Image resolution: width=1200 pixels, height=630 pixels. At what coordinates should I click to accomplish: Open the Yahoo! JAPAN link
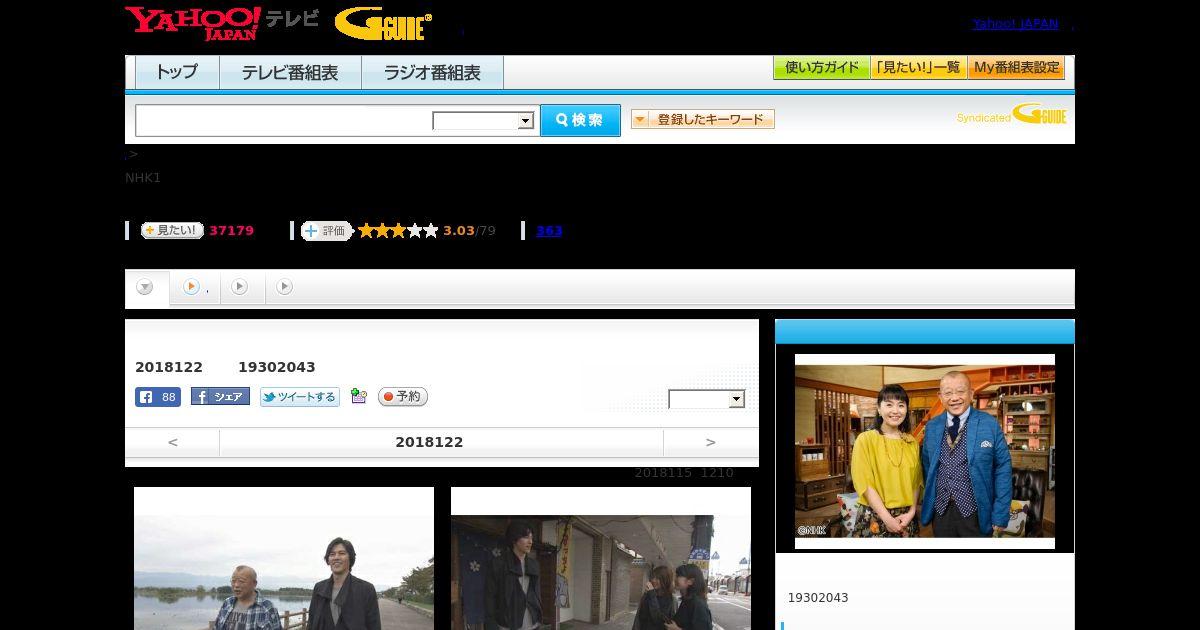coord(1015,24)
